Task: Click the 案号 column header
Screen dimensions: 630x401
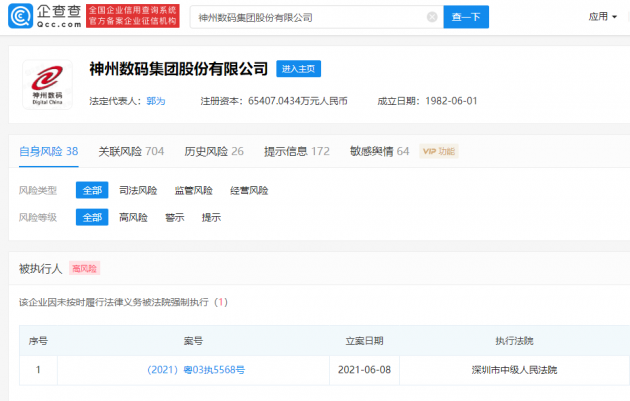Action: coord(193,341)
